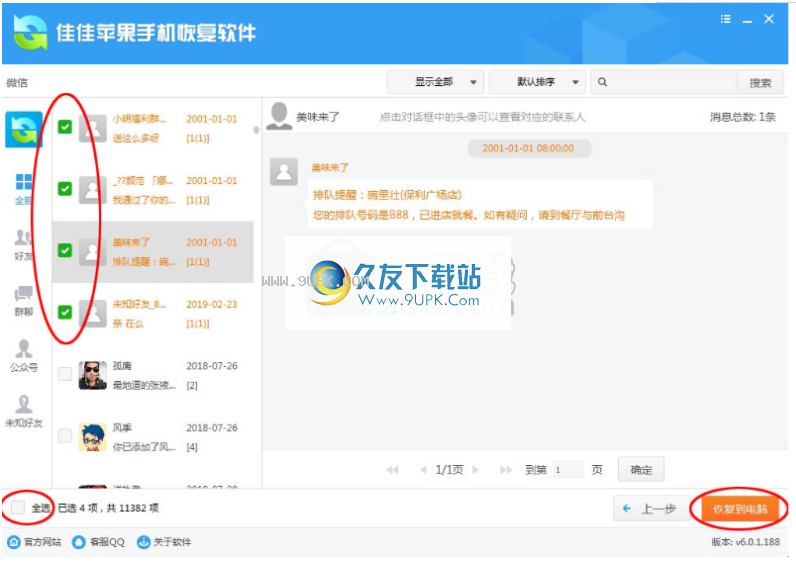Click the 上一步 previous step button

point(651,509)
